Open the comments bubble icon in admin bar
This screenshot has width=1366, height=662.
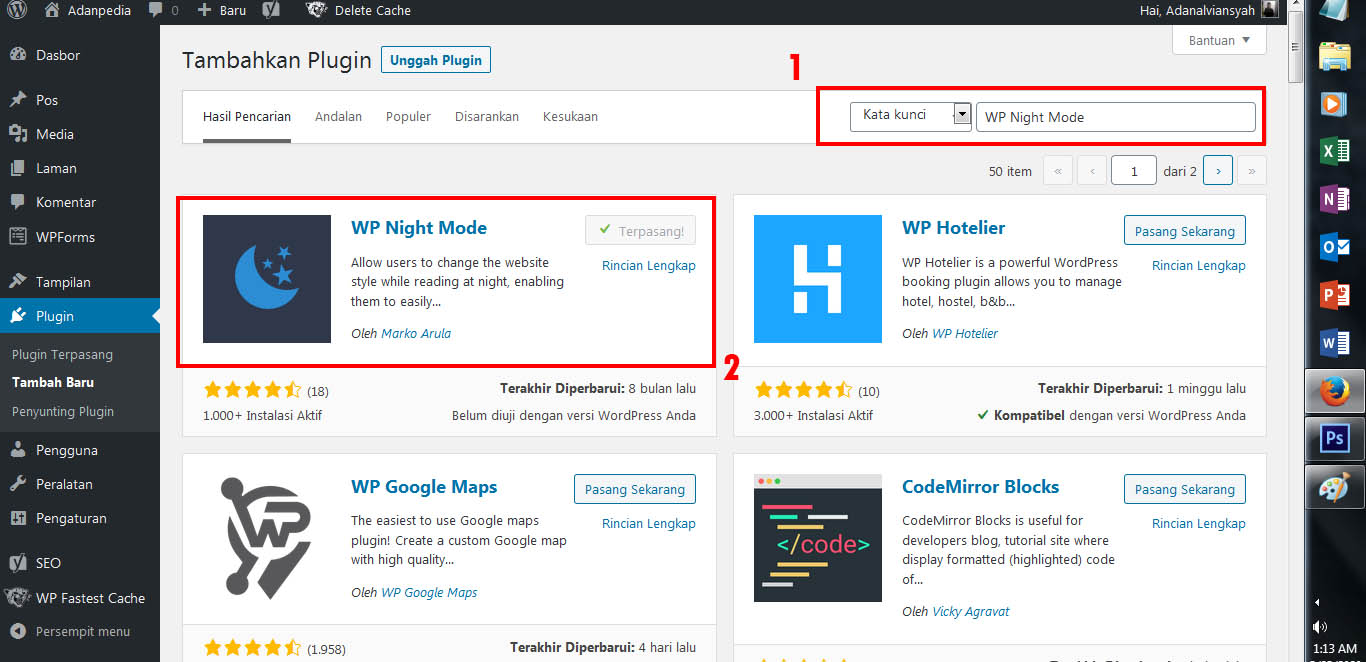[156, 10]
